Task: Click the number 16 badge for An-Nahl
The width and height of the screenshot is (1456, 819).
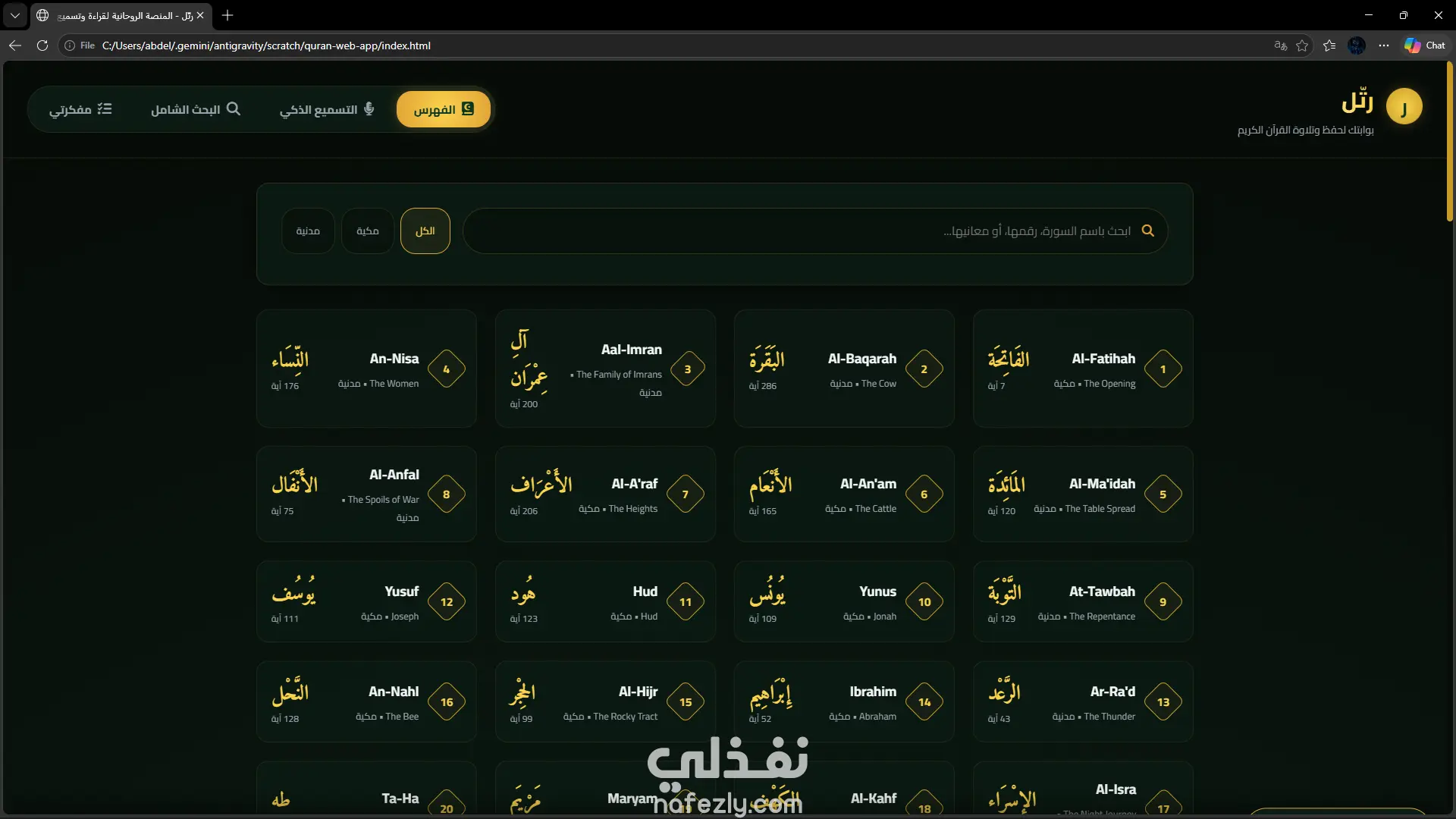Action: [x=447, y=702]
